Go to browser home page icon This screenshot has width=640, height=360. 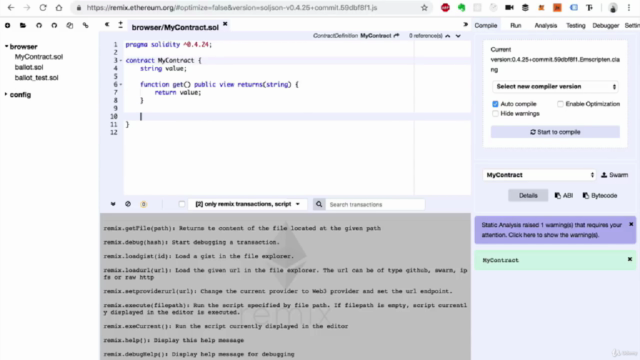tap(59, 8)
